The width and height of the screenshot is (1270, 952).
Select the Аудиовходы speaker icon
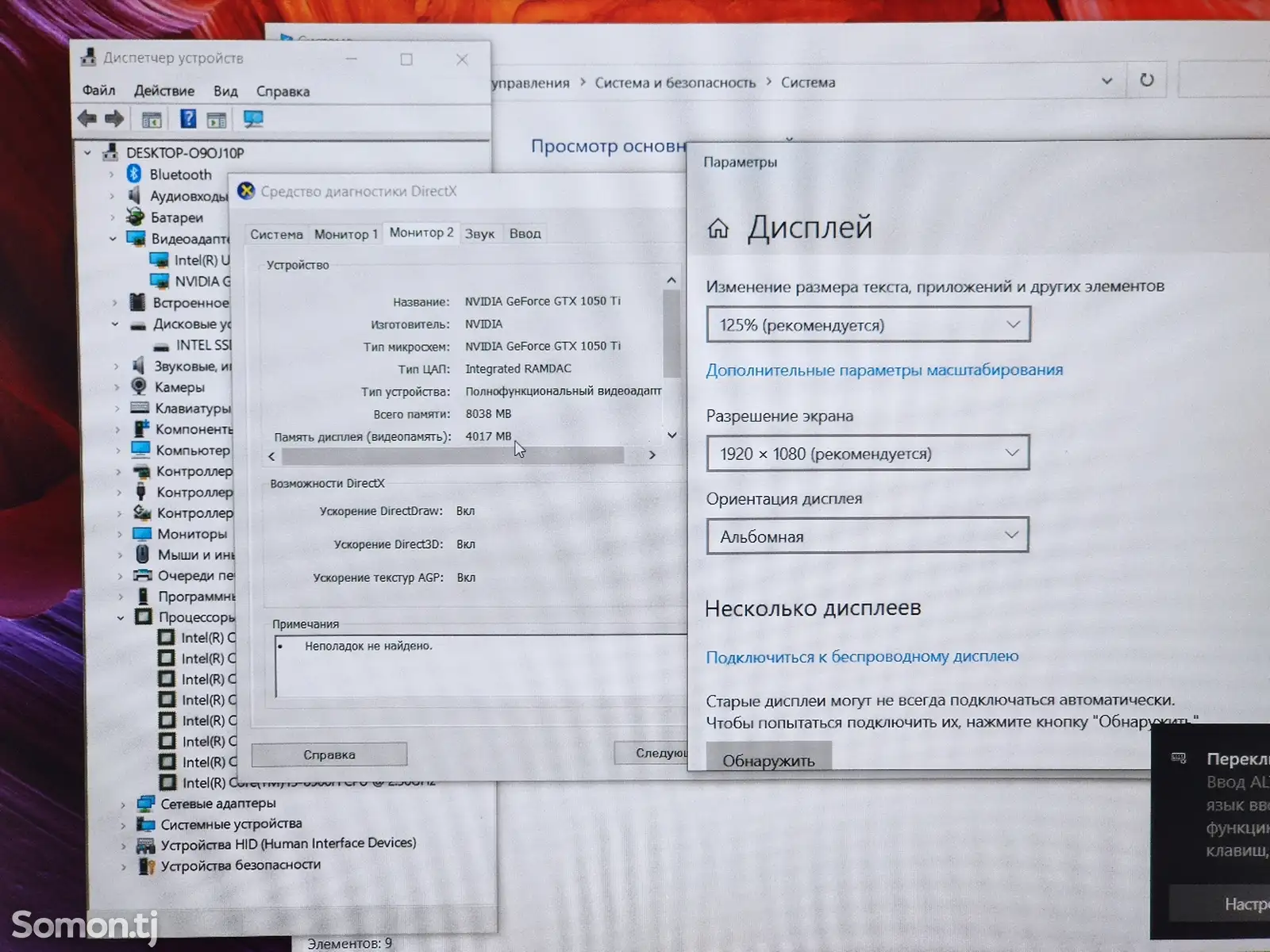click(135, 195)
